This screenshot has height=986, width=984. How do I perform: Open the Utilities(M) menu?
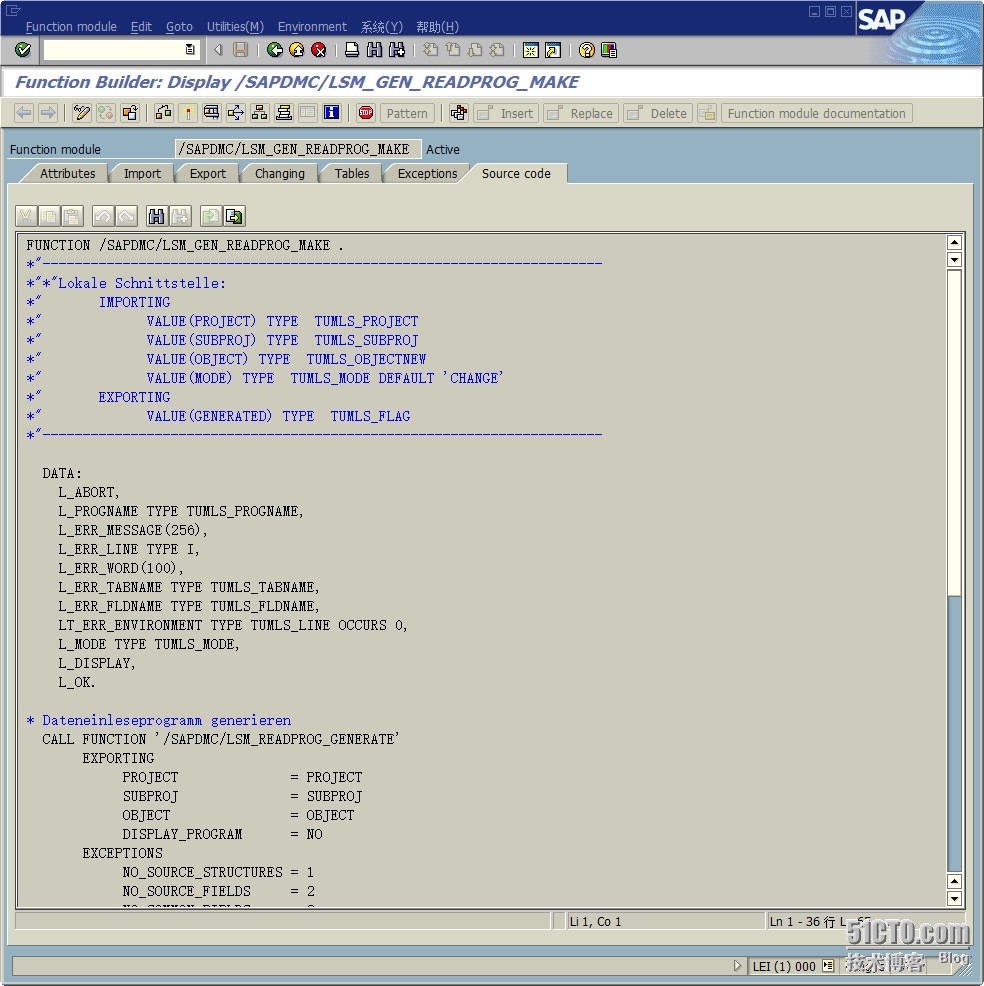pyautogui.click(x=235, y=26)
